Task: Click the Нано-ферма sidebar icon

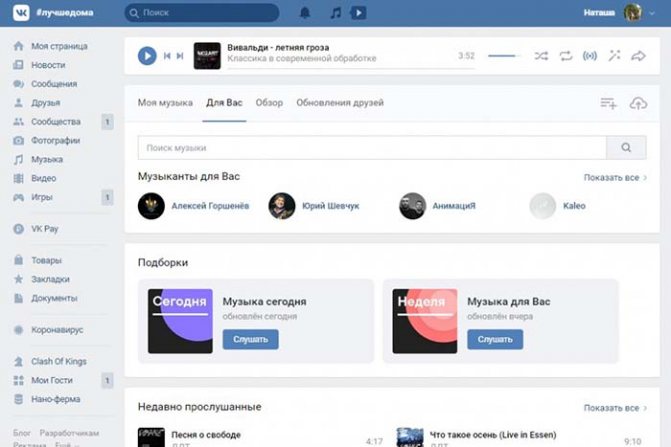Action: 18,399
